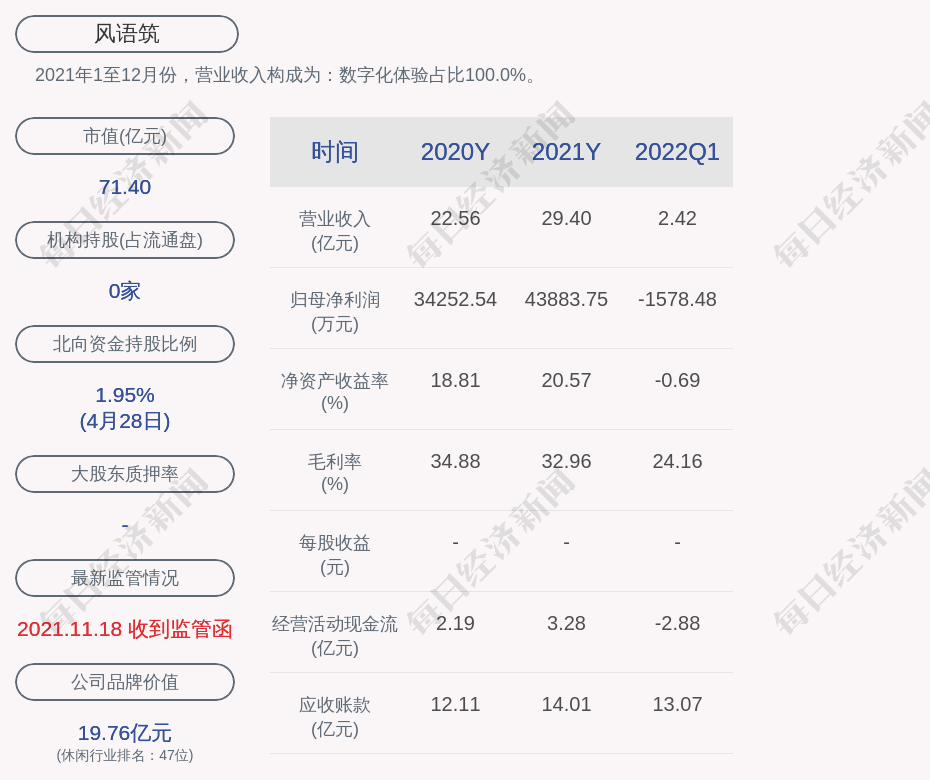Click the 机构持股(占流通盘) label pill
The height and width of the screenshot is (780, 930).
[x=125, y=240]
